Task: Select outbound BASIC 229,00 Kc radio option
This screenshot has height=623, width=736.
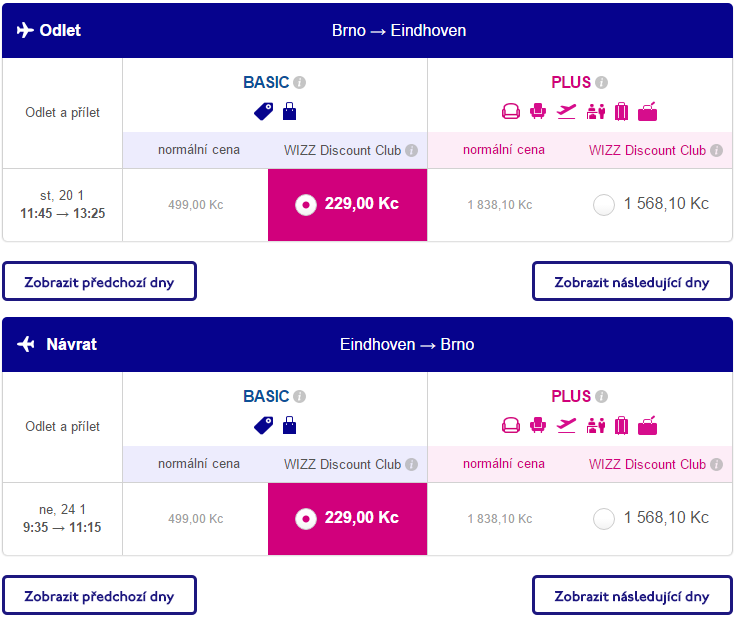Action: click(x=306, y=205)
